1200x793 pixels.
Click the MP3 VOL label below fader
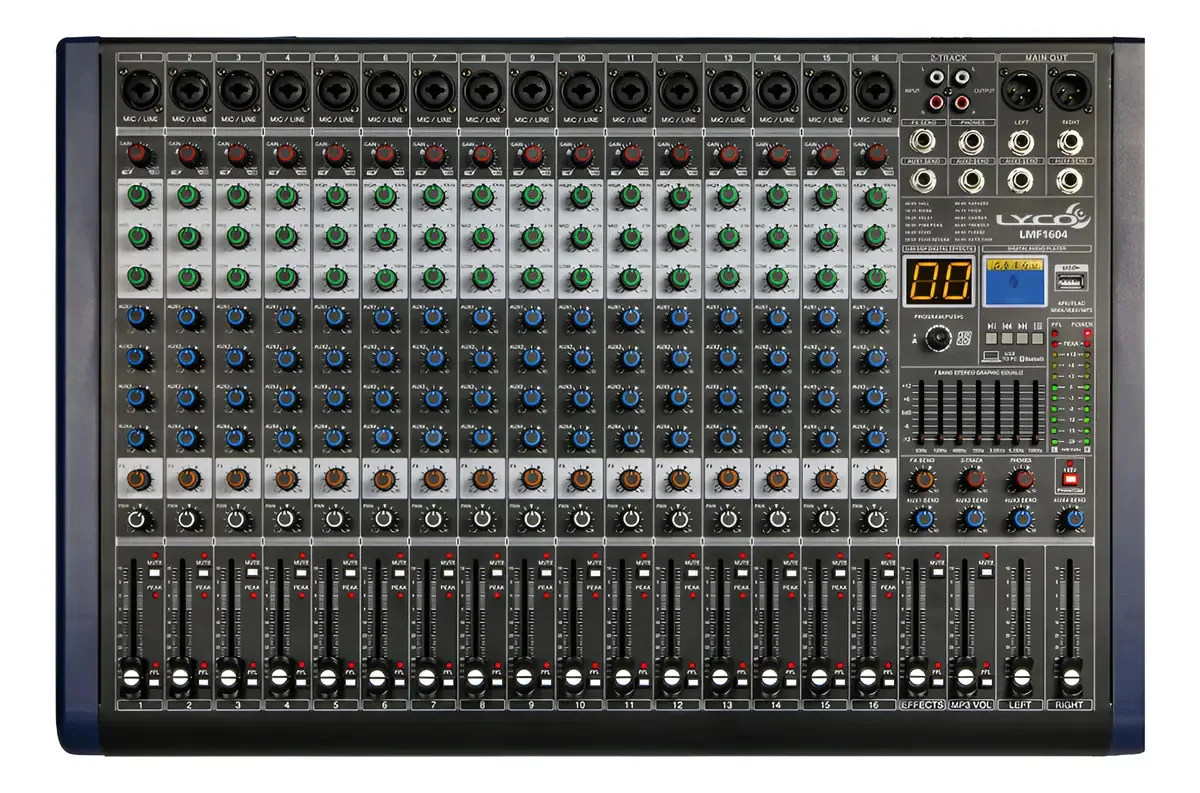coord(972,704)
